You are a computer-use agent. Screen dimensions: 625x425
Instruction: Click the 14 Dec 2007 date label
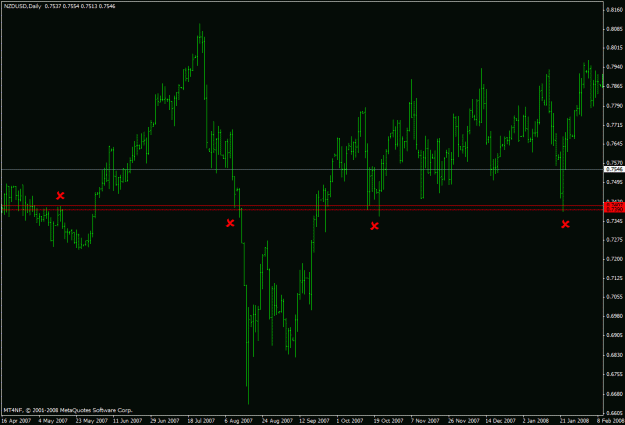point(500,421)
